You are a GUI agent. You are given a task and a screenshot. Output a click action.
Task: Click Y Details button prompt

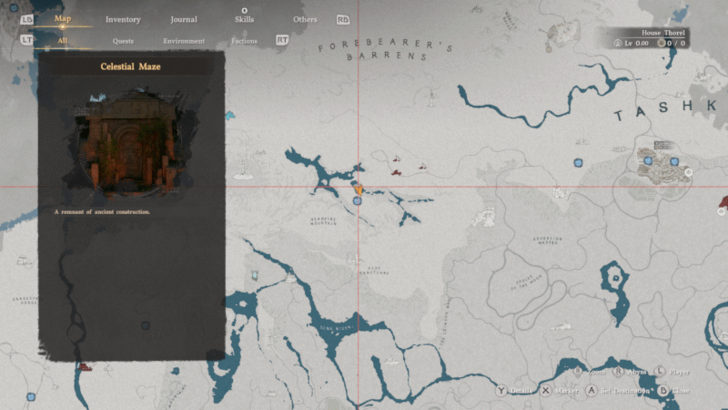(x=514, y=390)
